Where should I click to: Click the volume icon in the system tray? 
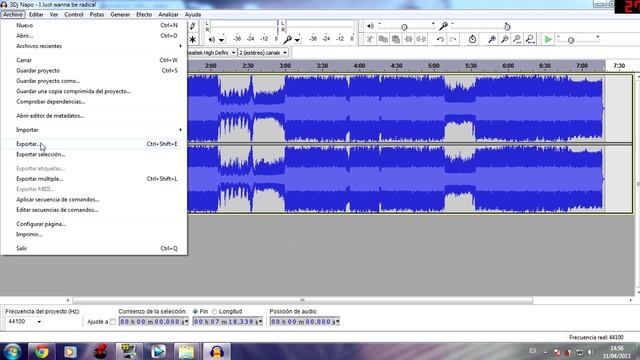(590, 351)
